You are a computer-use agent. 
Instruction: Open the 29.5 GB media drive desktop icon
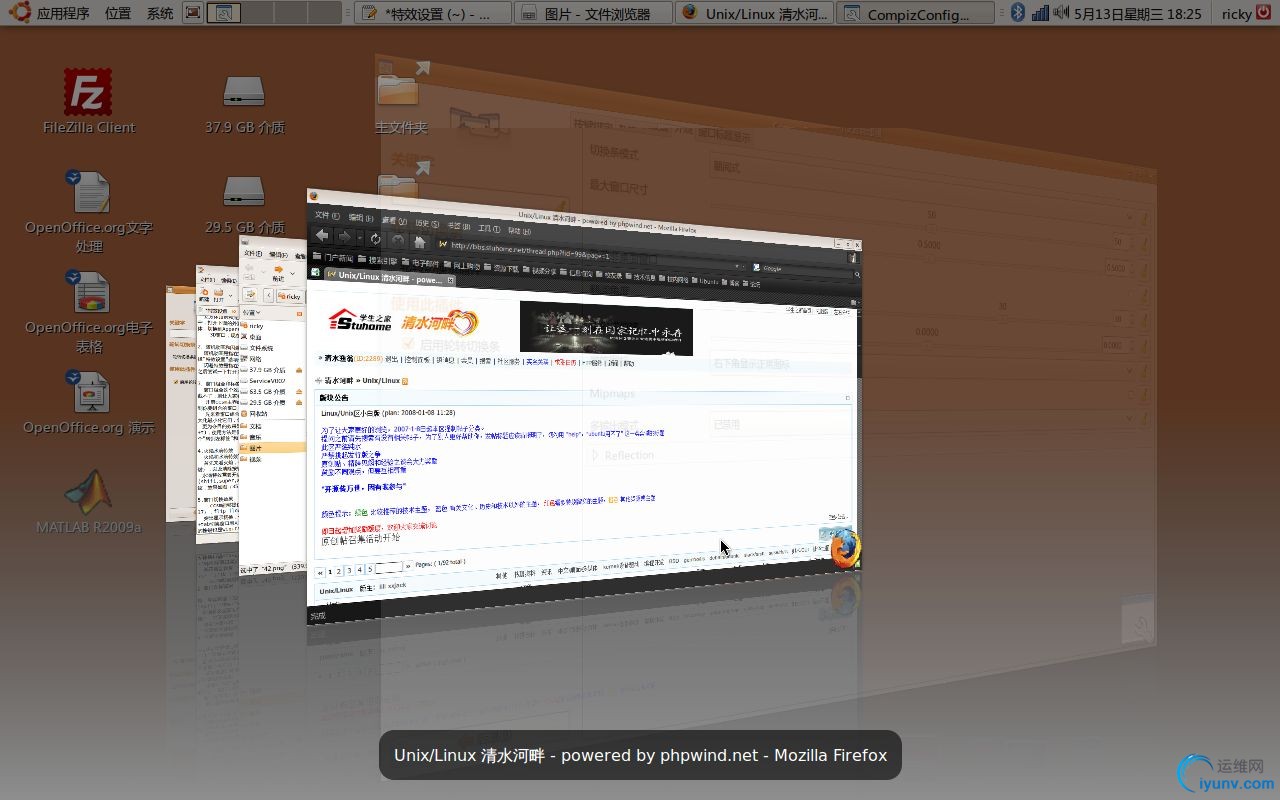click(x=244, y=203)
